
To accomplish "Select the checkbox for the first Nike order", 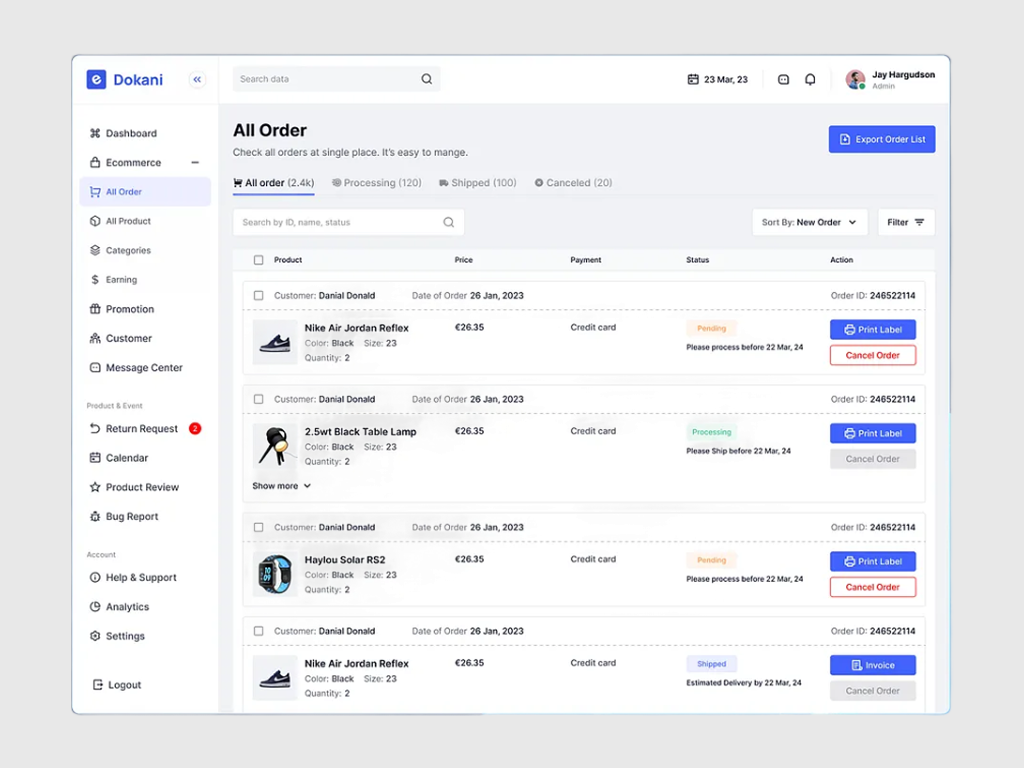I will click(x=258, y=295).
